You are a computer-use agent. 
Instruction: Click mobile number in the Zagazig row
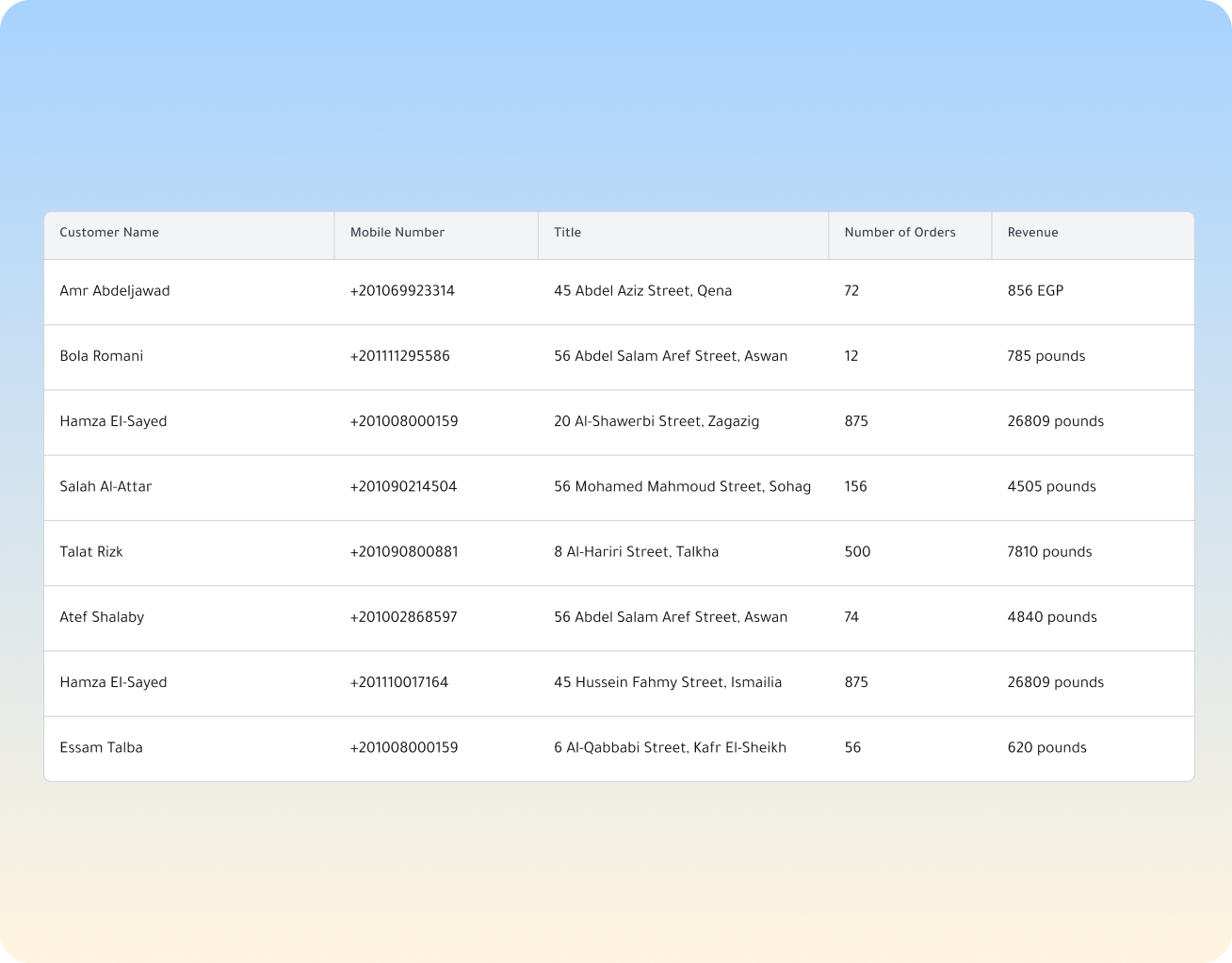pos(404,421)
